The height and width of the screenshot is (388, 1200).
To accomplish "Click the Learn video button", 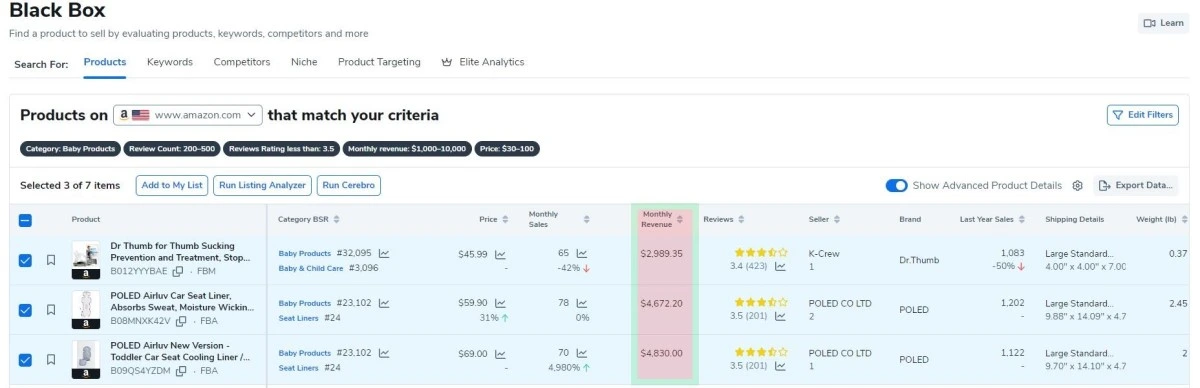I will point(1163,23).
